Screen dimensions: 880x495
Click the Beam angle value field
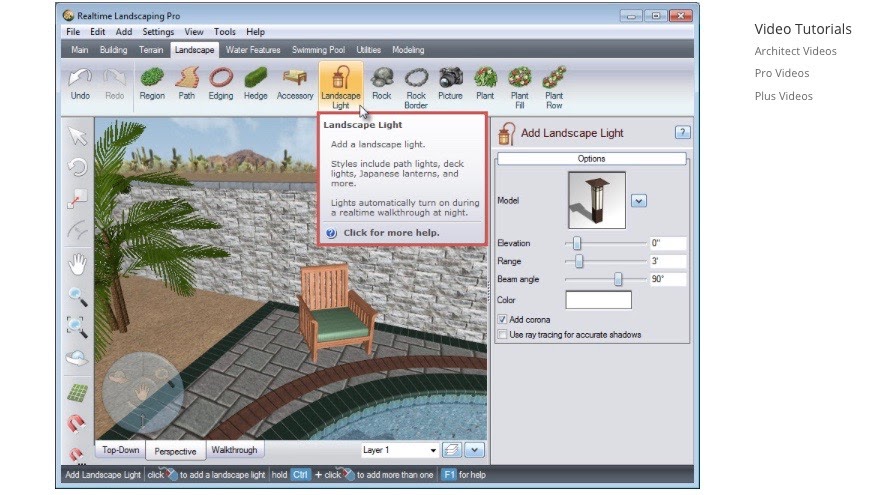point(668,279)
